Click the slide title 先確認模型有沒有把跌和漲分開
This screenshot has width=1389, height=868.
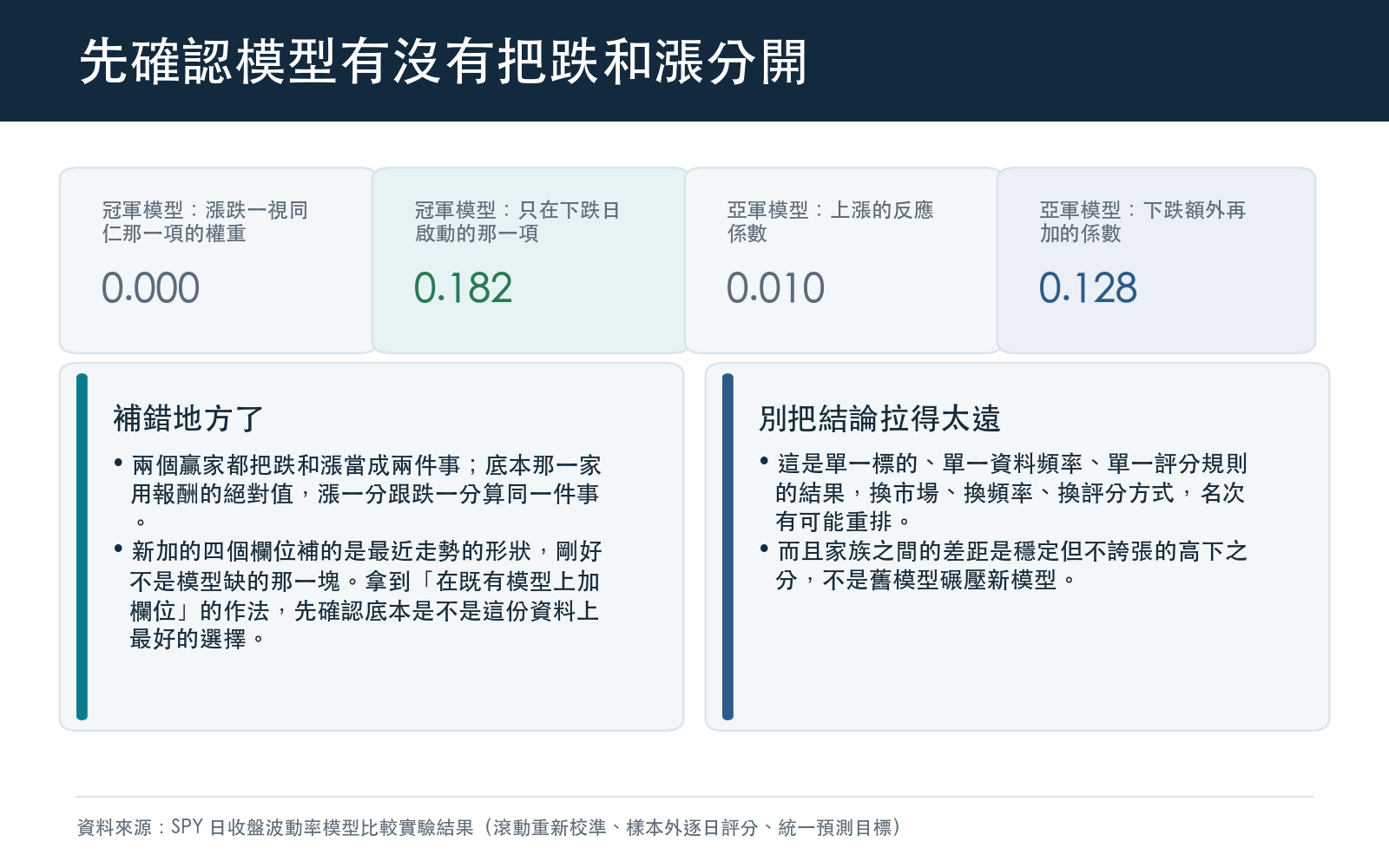(444, 62)
